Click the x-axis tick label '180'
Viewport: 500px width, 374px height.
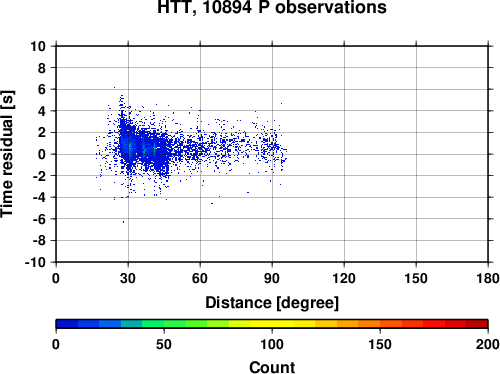(x=488, y=278)
